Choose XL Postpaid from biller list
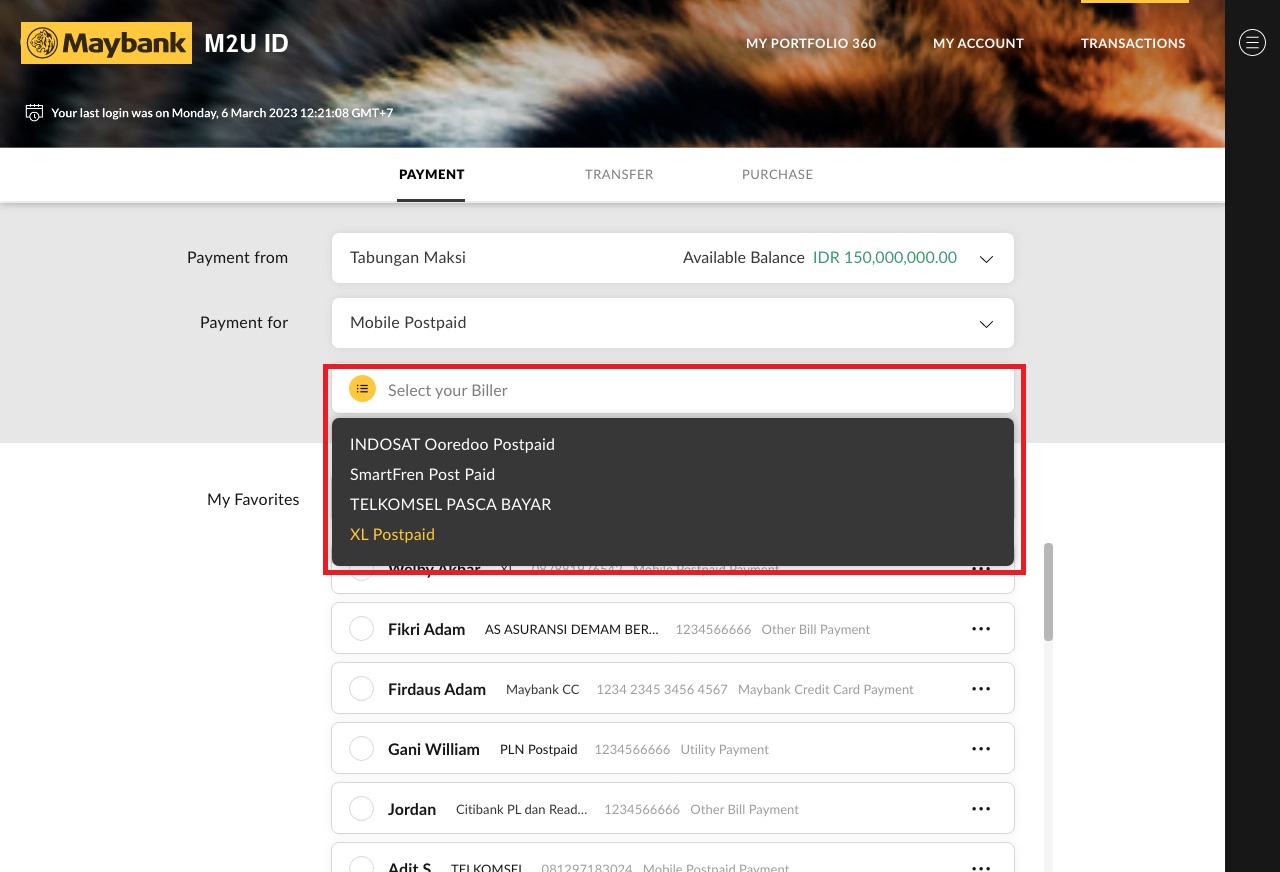The width and height of the screenshot is (1280, 872). click(392, 534)
